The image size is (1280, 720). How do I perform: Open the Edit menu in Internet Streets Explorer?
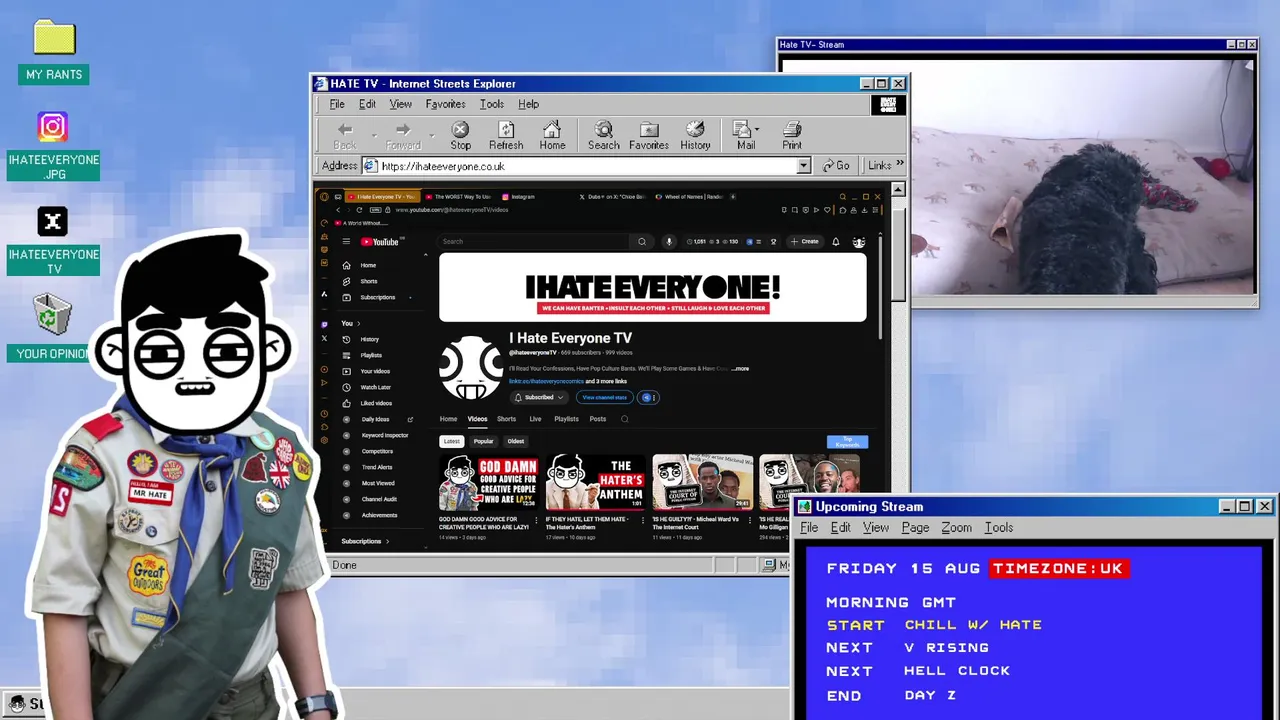click(368, 104)
